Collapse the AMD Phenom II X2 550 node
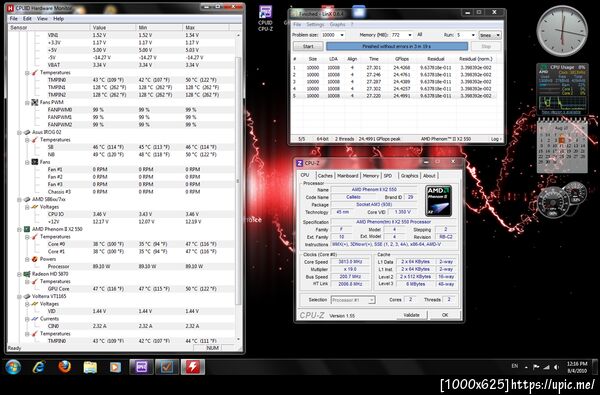Viewport: 600px width, 395px height. click(19, 229)
